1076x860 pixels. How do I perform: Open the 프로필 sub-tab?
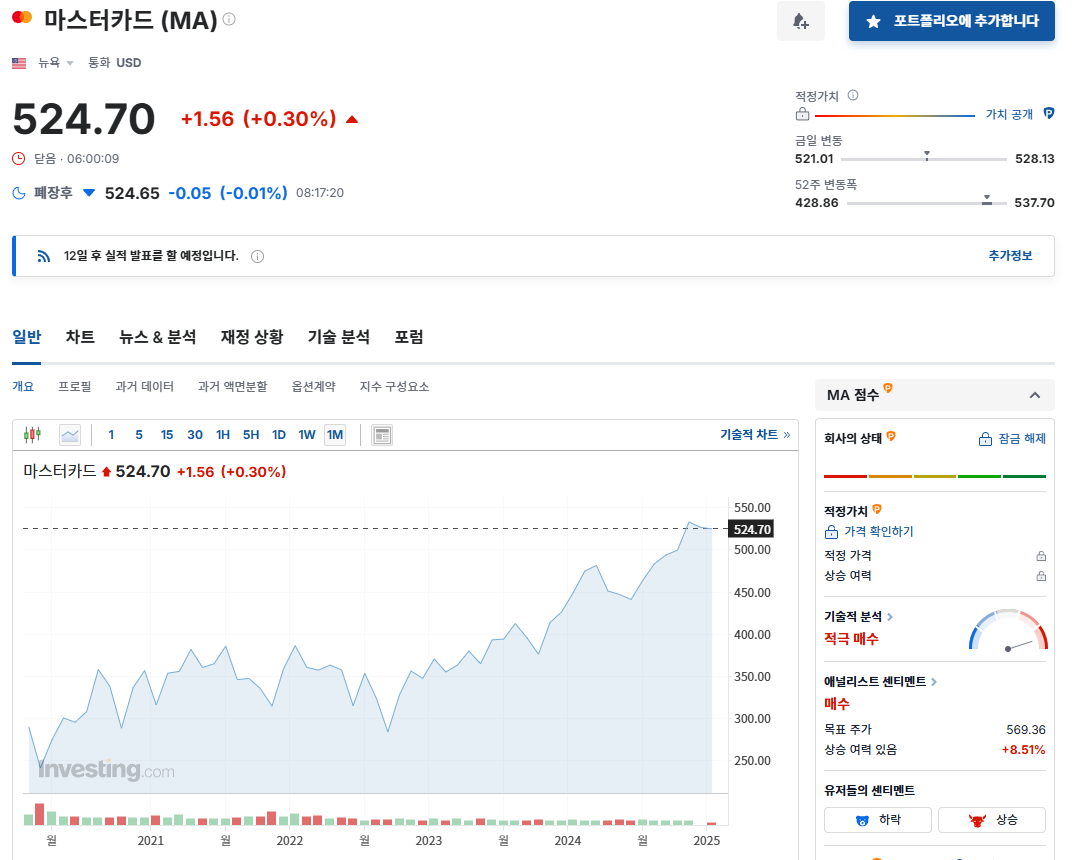click(x=75, y=386)
